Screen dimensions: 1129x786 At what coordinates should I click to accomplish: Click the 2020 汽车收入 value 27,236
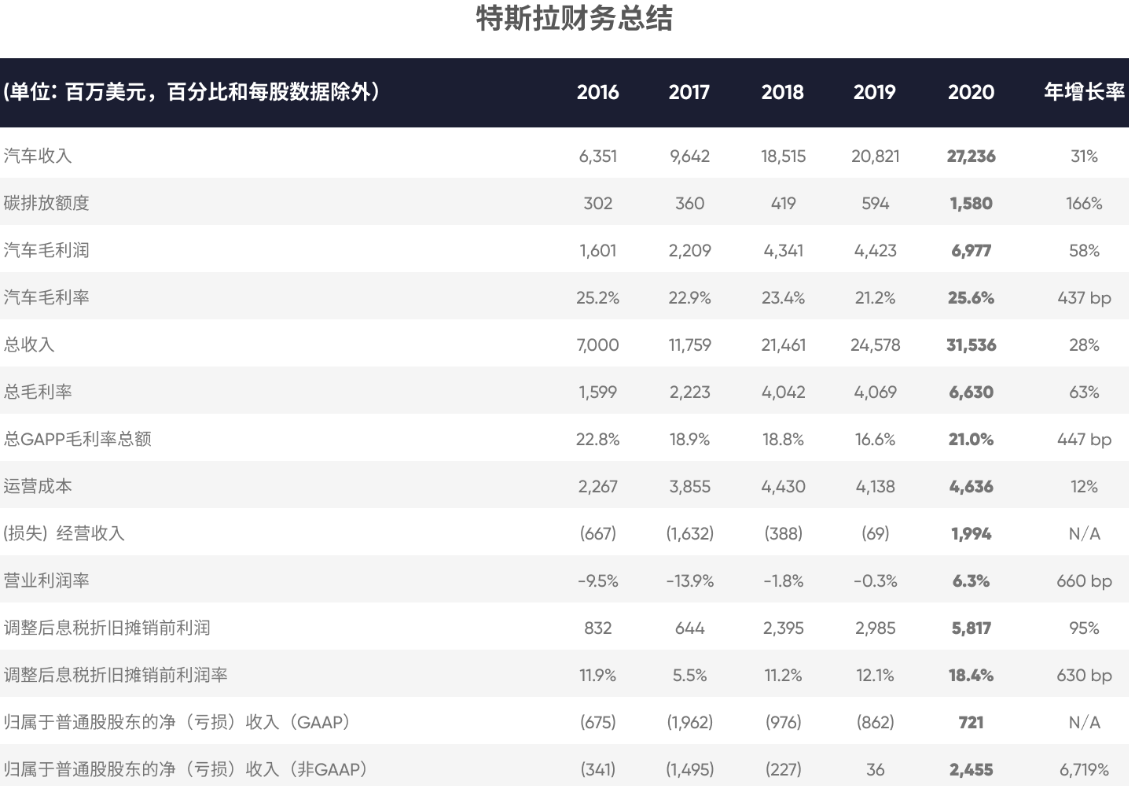[971, 156]
